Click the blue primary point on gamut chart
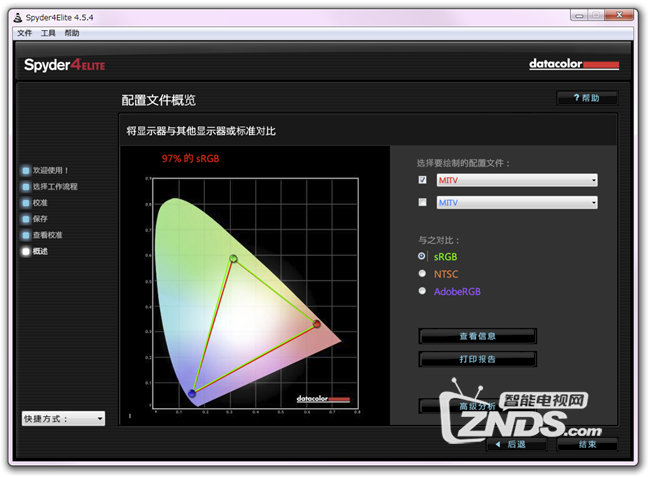This screenshot has width=650, height=477. (192, 393)
